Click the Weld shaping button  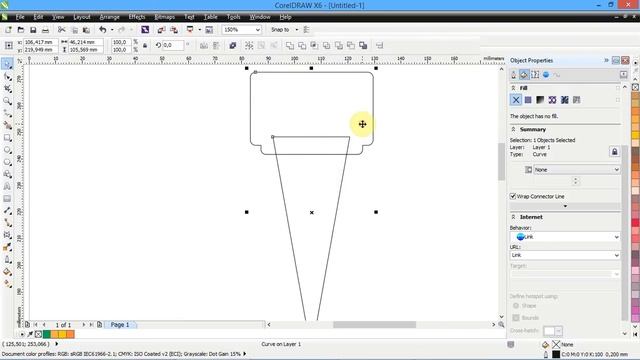coord(290,46)
